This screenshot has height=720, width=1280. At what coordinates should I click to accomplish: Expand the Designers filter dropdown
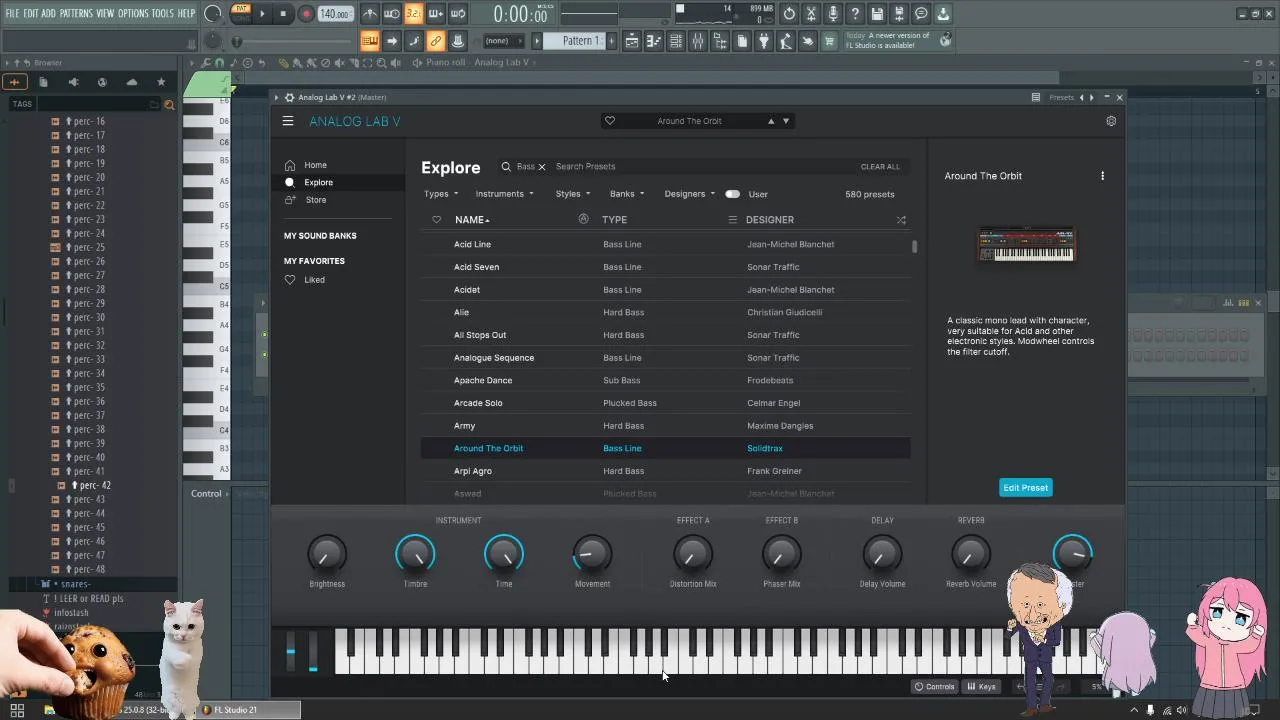pyautogui.click(x=690, y=194)
